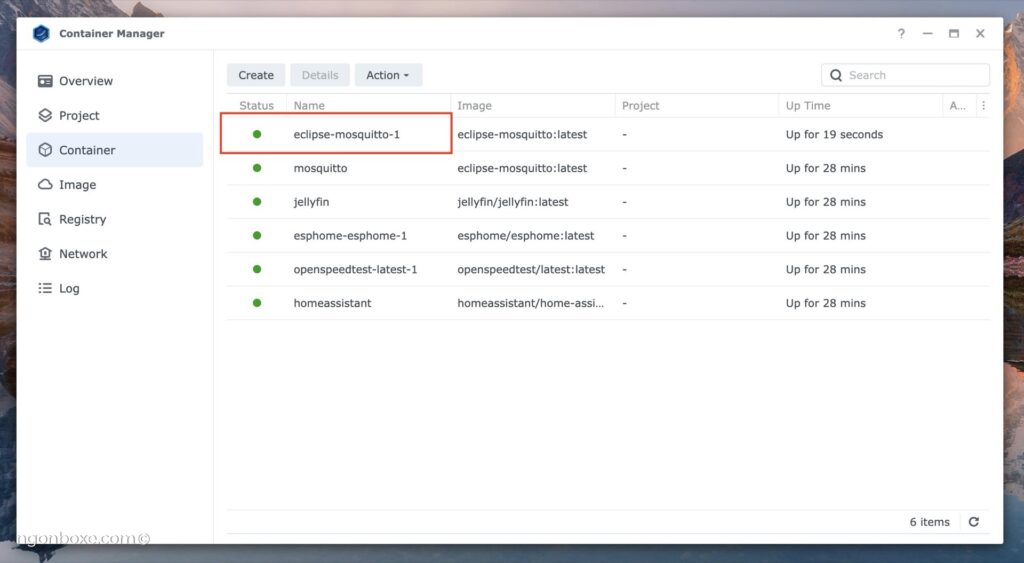This screenshot has width=1024, height=563.
Task: Select the openspeedtest-latest-1 container name
Action: click(355, 269)
